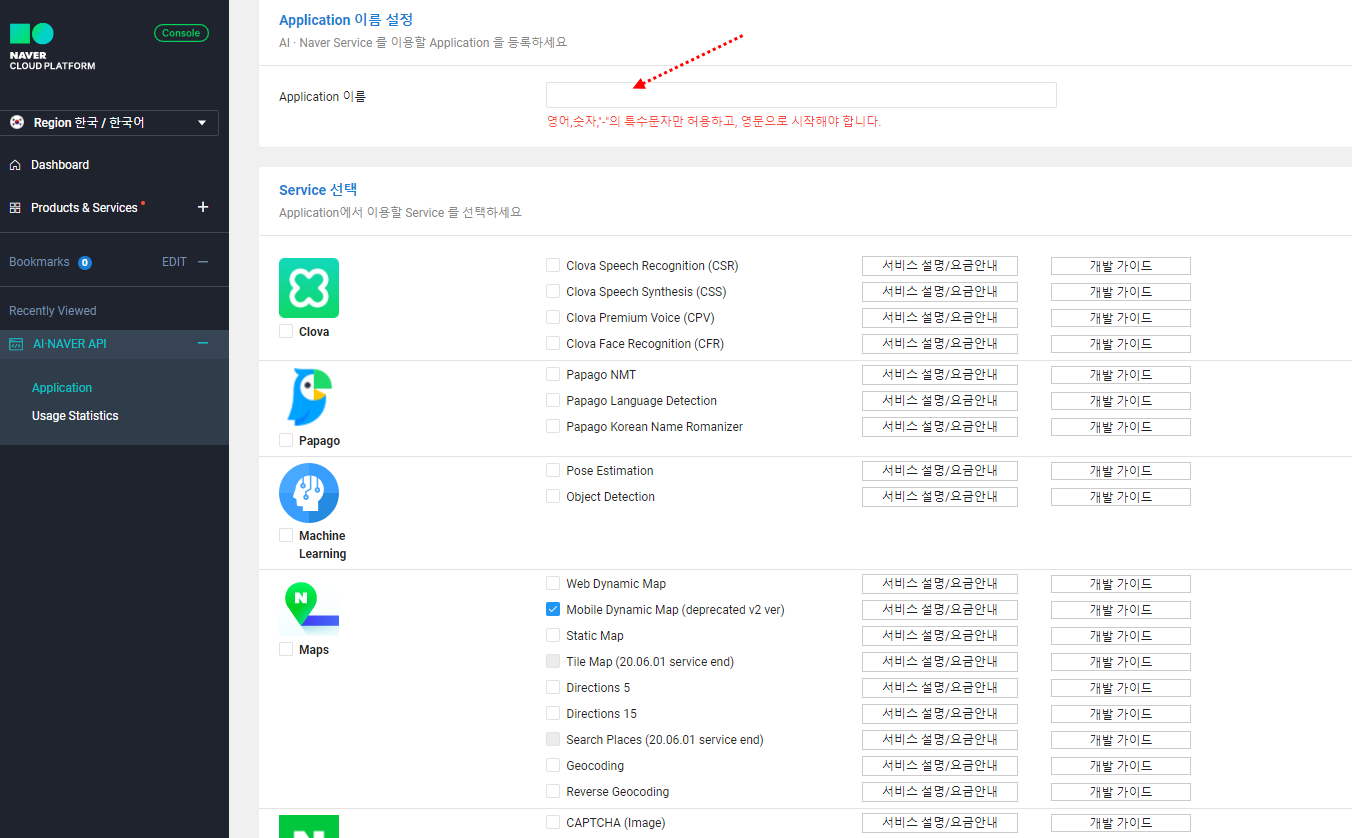Open 개발 가이드 for Papago Language Detection

pyautogui.click(x=1121, y=401)
